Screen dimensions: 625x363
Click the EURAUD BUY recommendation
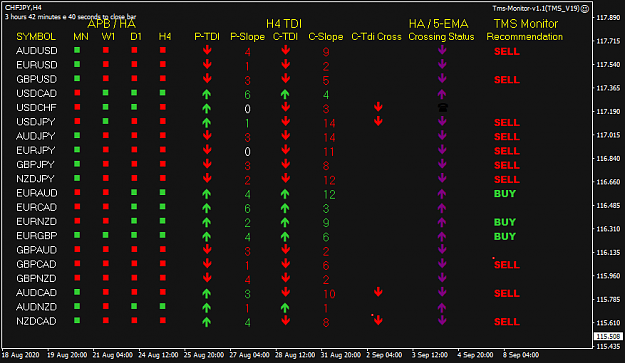point(505,194)
